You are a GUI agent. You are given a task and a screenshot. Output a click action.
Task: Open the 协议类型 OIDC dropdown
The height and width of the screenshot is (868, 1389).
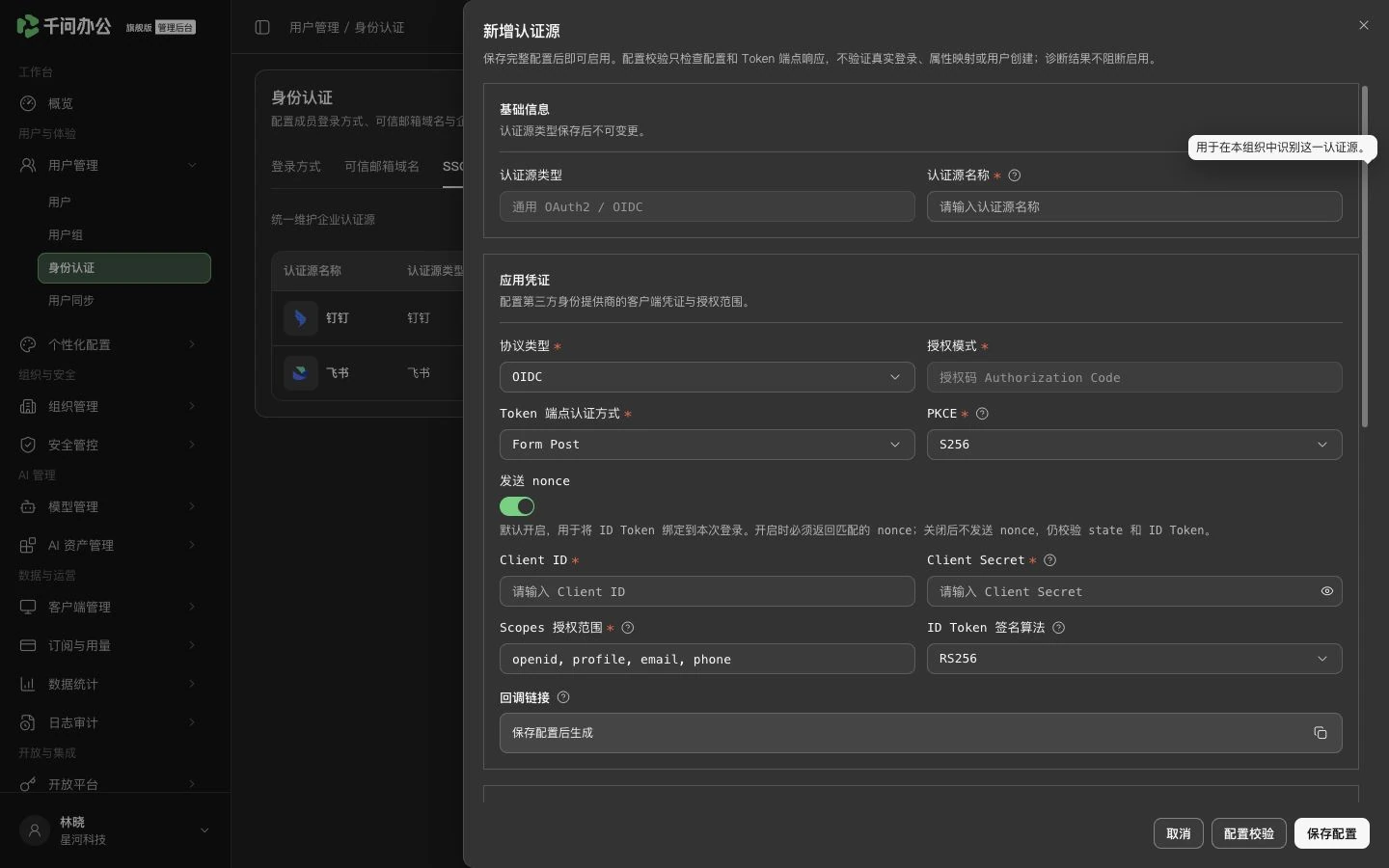coord(707,377)
